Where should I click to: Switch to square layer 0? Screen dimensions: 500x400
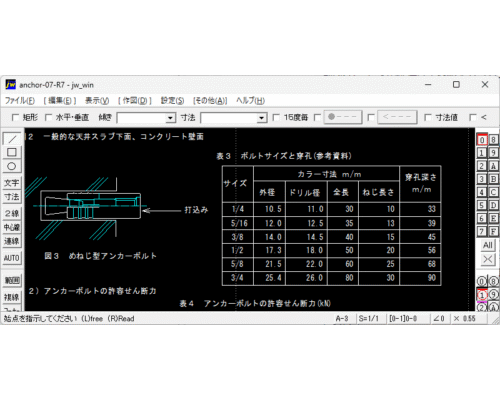point(482,140)
